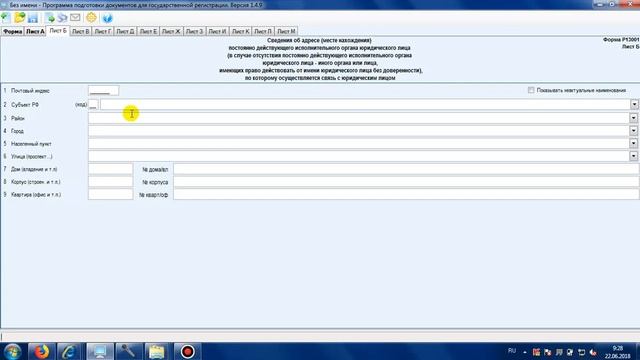This screenshot has height=360, width=640.
Task: Click the № корпуса number field
Action: pyautogui.click(x=406, y=182)
